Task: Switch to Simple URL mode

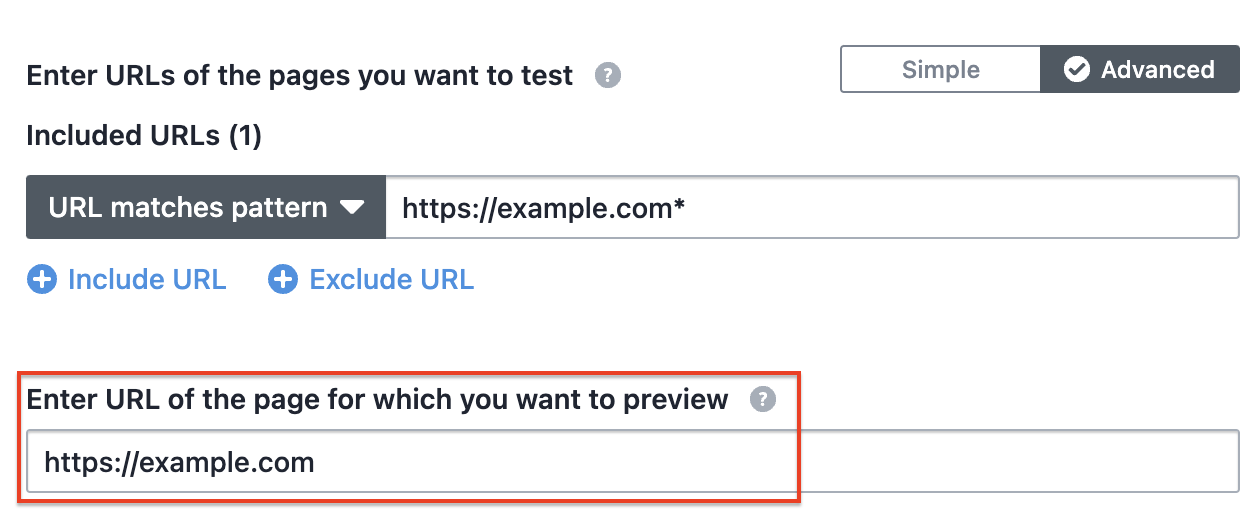Action: pyautogui.click(x=941, y=69)
